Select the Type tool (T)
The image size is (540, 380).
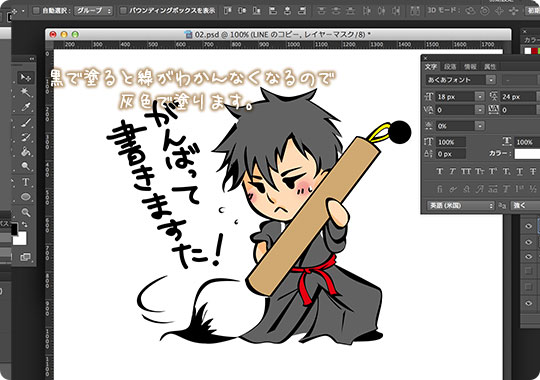point(25,182)
